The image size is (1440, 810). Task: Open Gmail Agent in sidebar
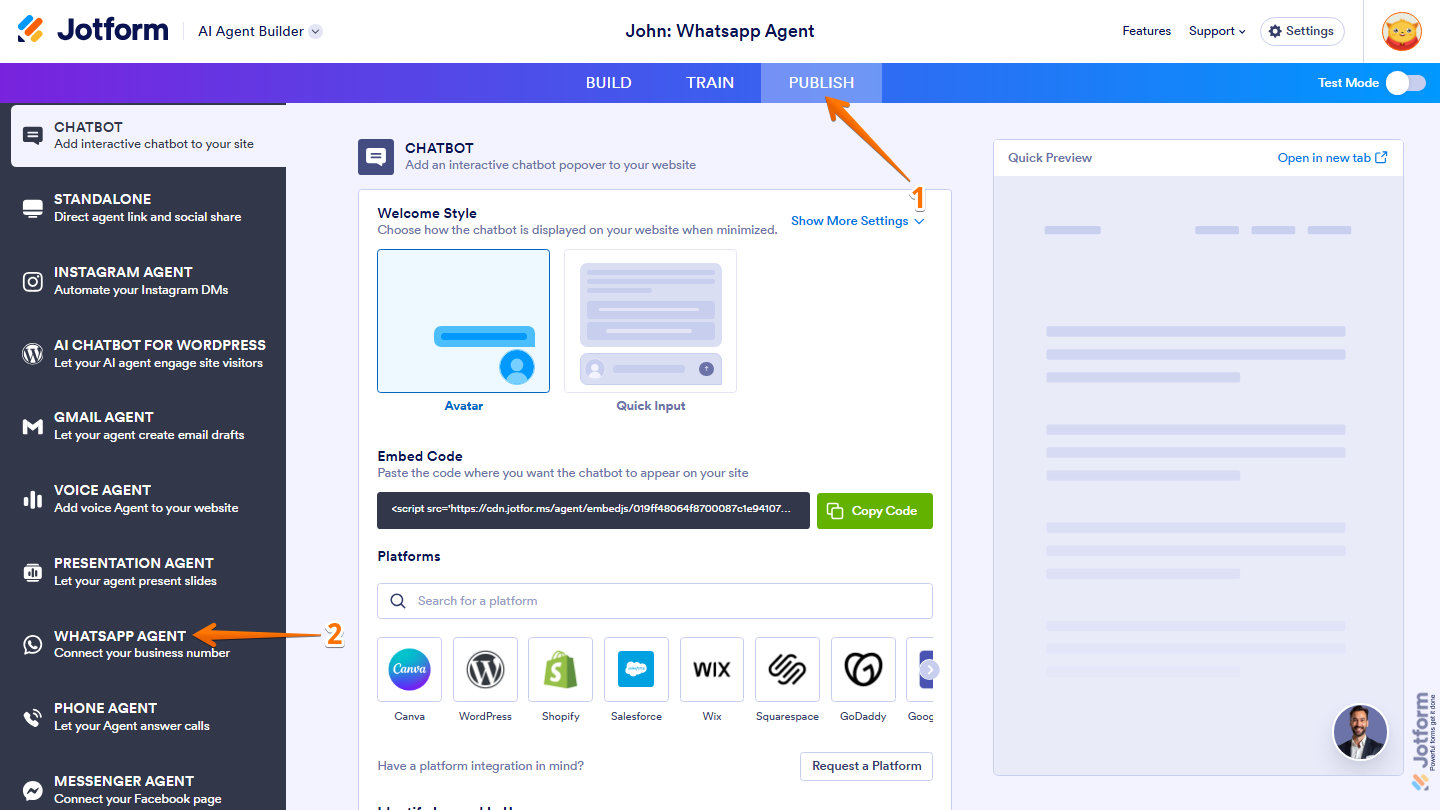(143, 426)
